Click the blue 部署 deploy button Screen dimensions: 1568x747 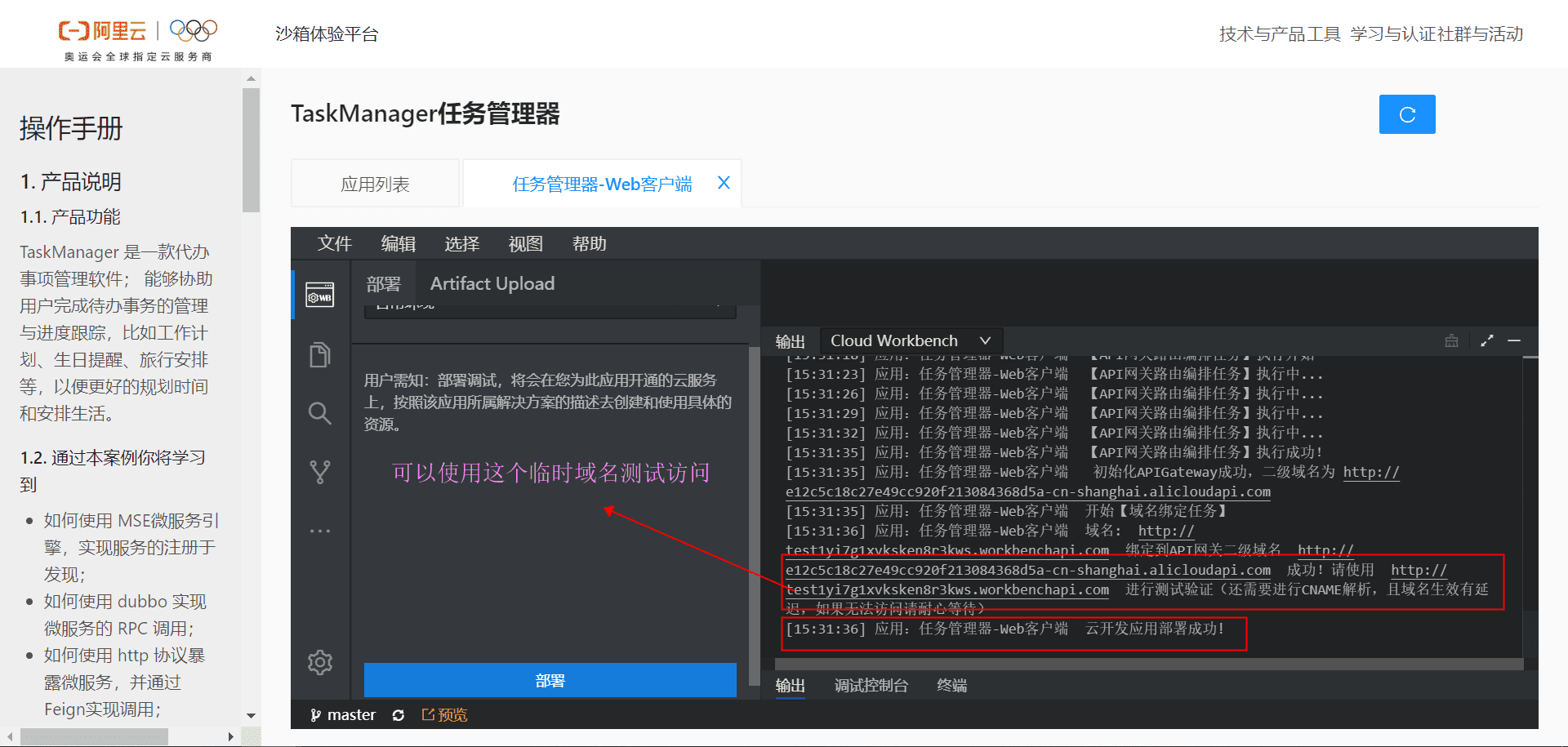pyautogui.click(x=550, y=679)
